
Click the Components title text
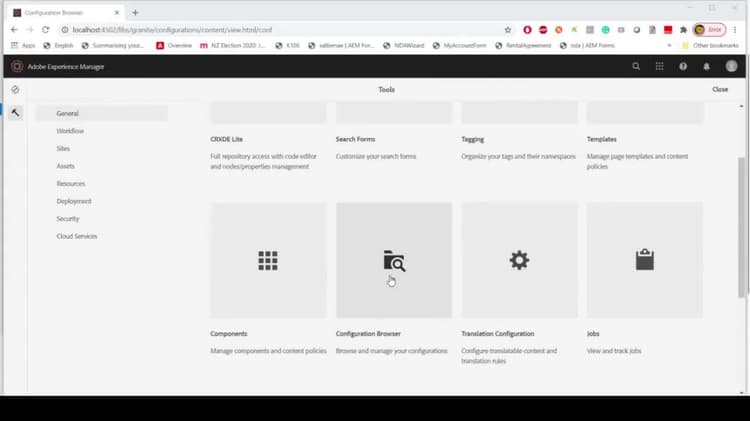pos(229,334)
